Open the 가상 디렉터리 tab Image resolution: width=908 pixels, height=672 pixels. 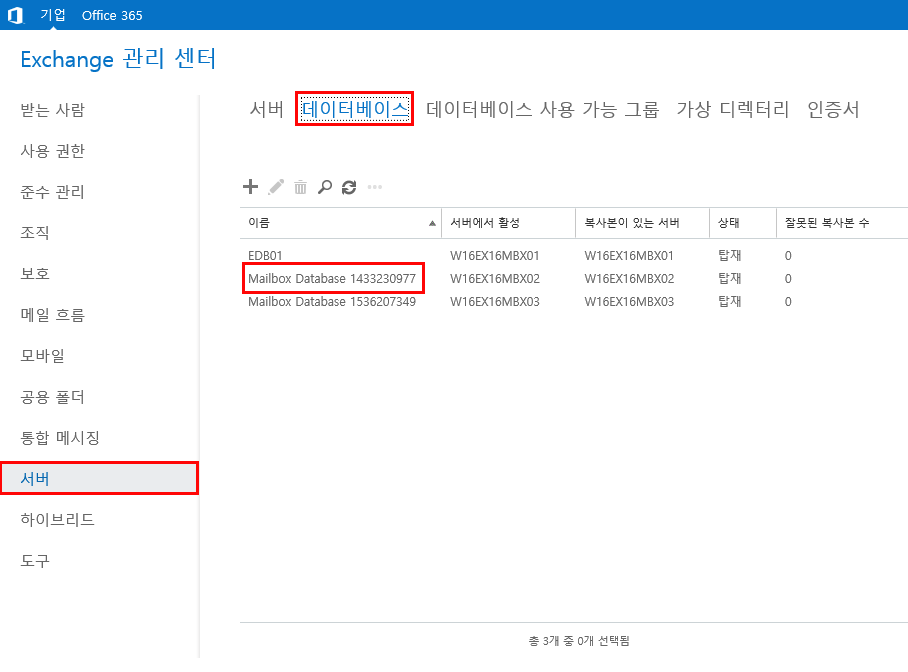pos(733,109)
